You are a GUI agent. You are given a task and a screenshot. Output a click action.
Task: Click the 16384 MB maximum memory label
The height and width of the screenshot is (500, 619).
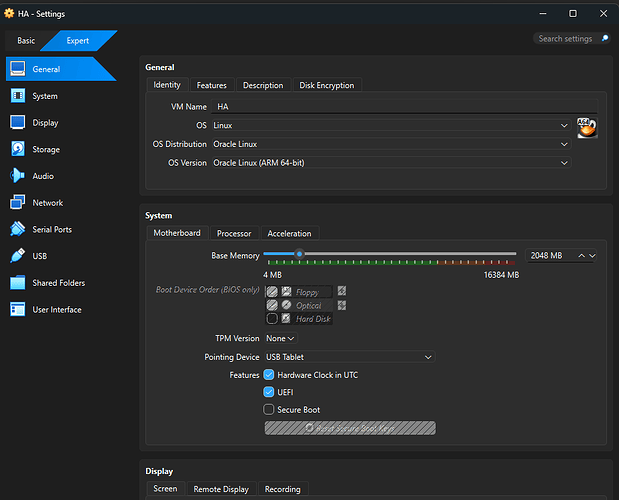(x=501, y=275)
